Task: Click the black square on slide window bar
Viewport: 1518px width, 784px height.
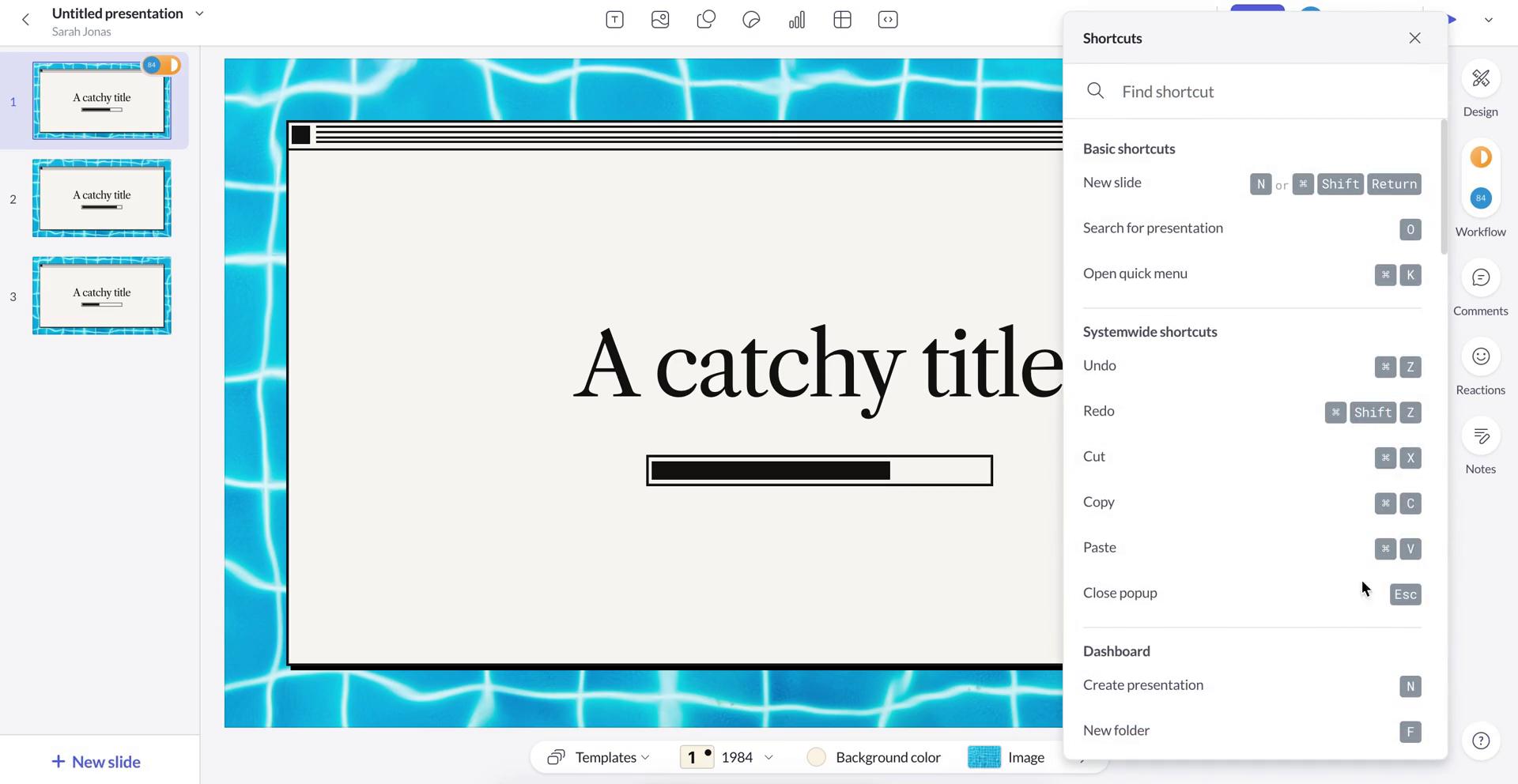Action: (x=300, y=135)
